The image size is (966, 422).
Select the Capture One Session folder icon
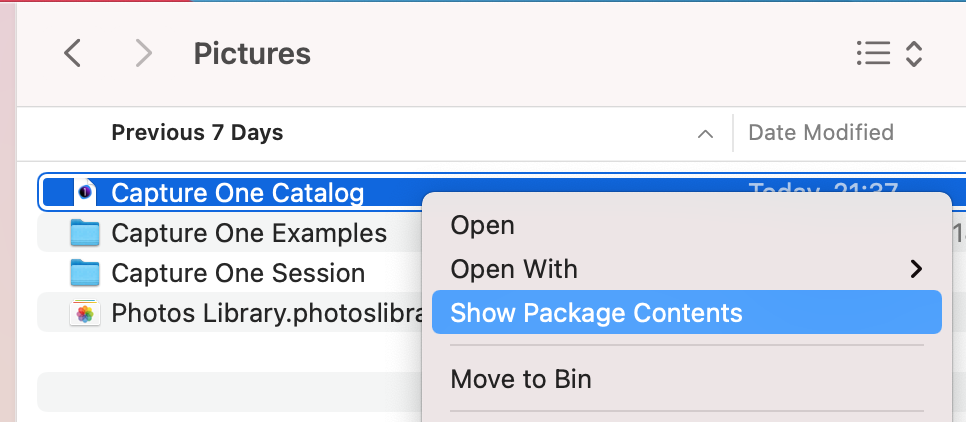85,273
